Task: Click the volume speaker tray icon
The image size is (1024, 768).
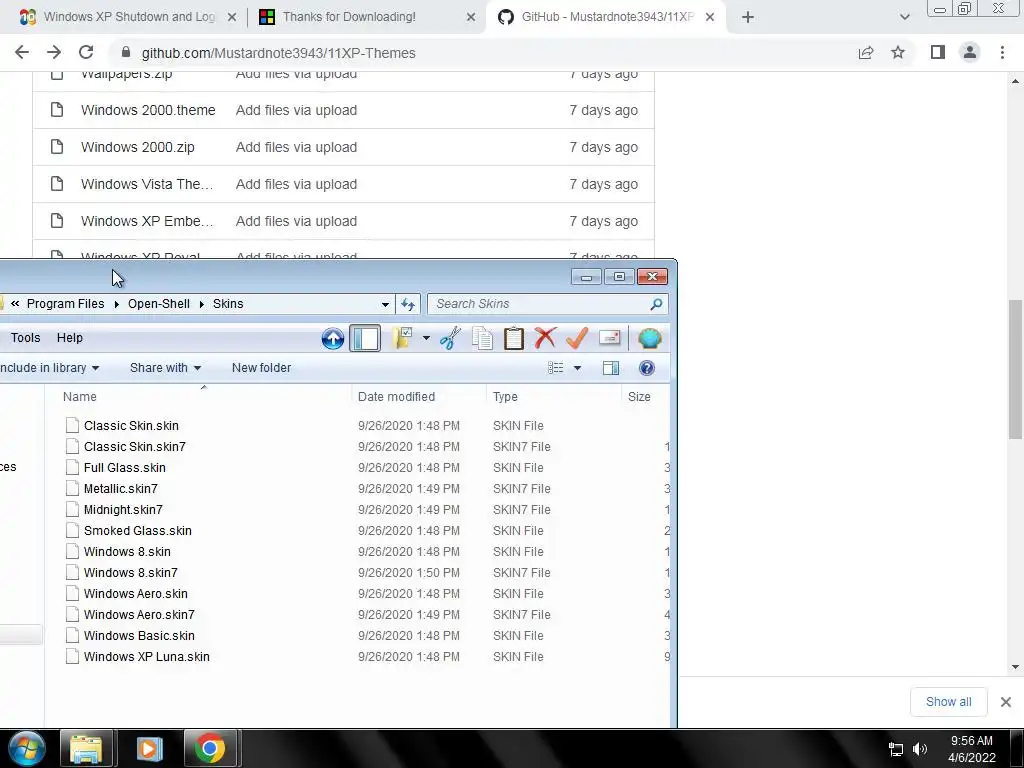Action: [920, 749]
